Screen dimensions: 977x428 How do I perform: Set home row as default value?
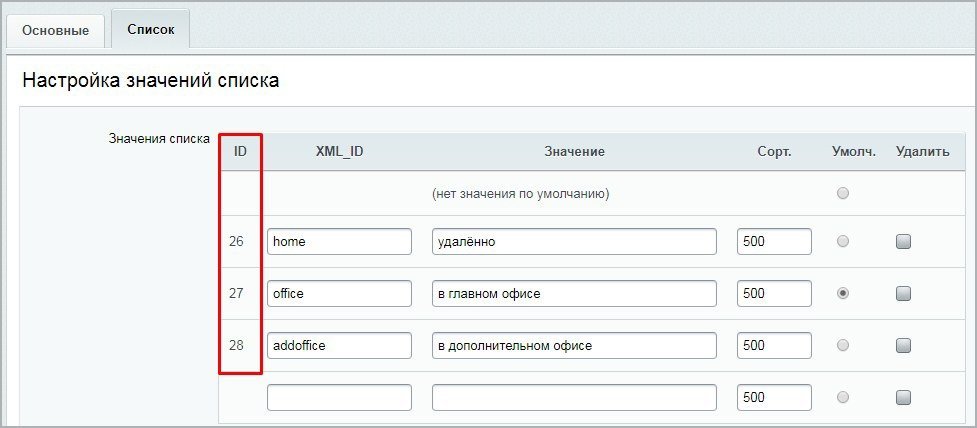click(x=843, y=241)
